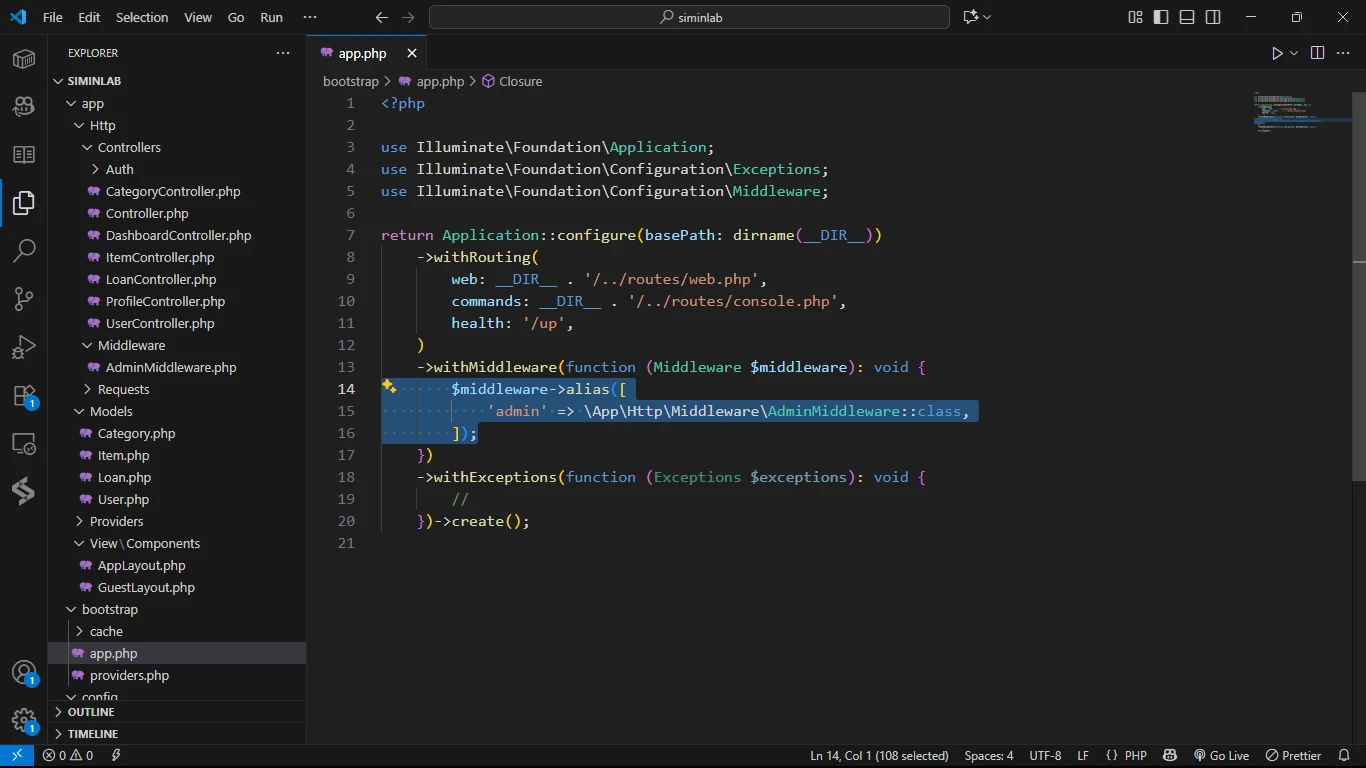Expand the OUTLINE section
This screenshot has height=768, width=1366.
point(90,712)
